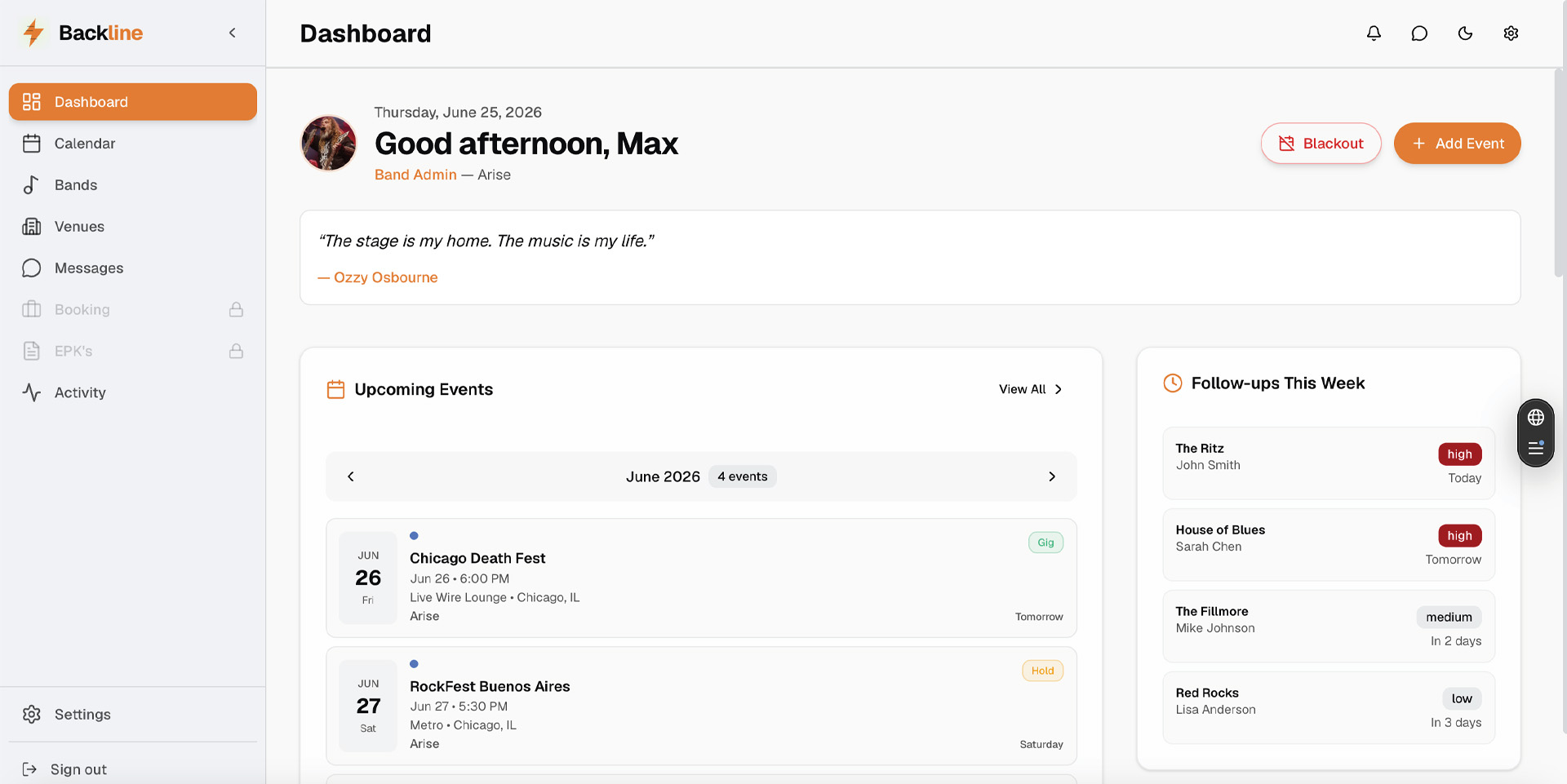
Task: Click the JUN 26 date tile
Action: (368, 578)
